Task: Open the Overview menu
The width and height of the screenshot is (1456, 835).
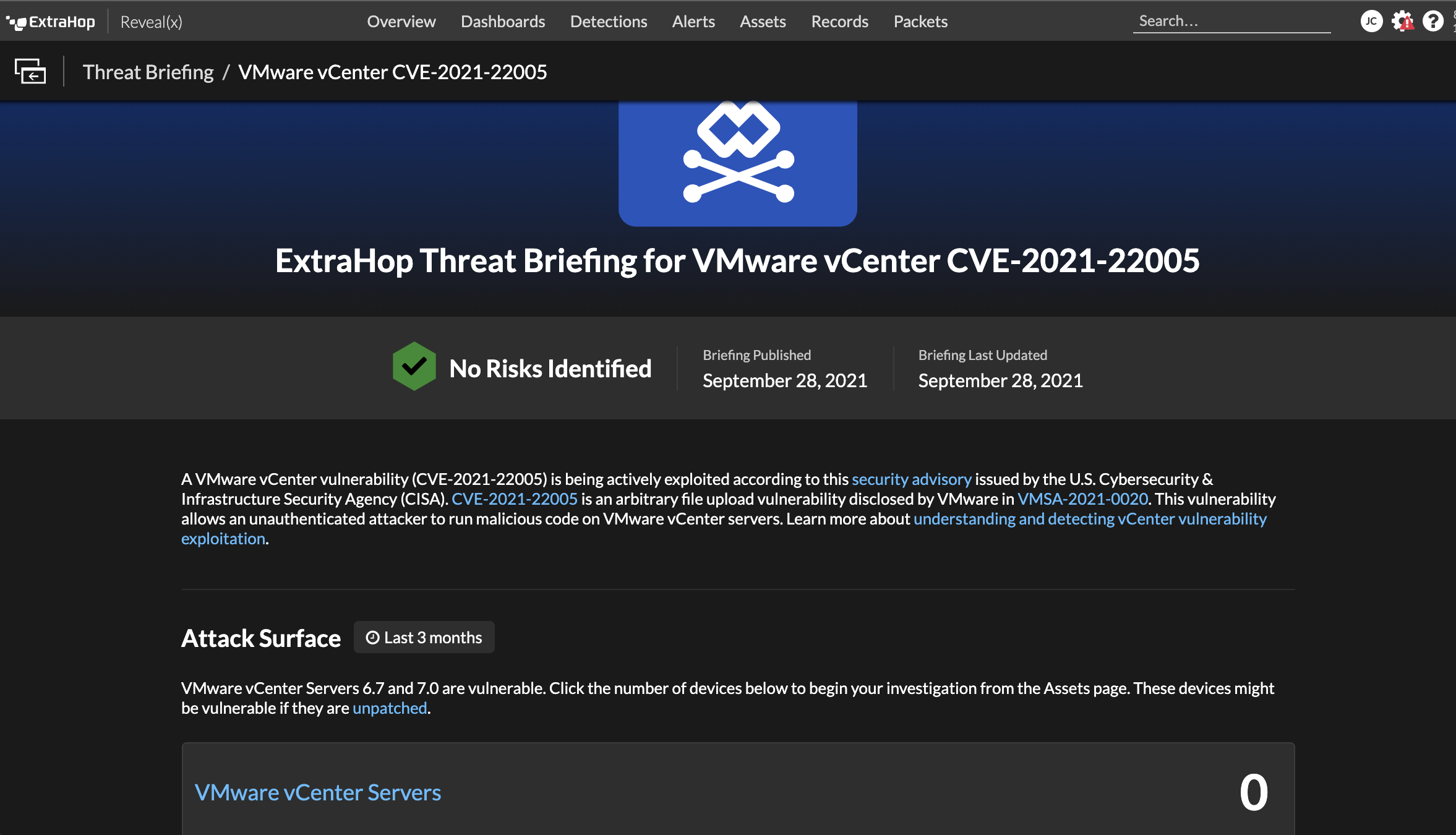Action: pos(401,22)
